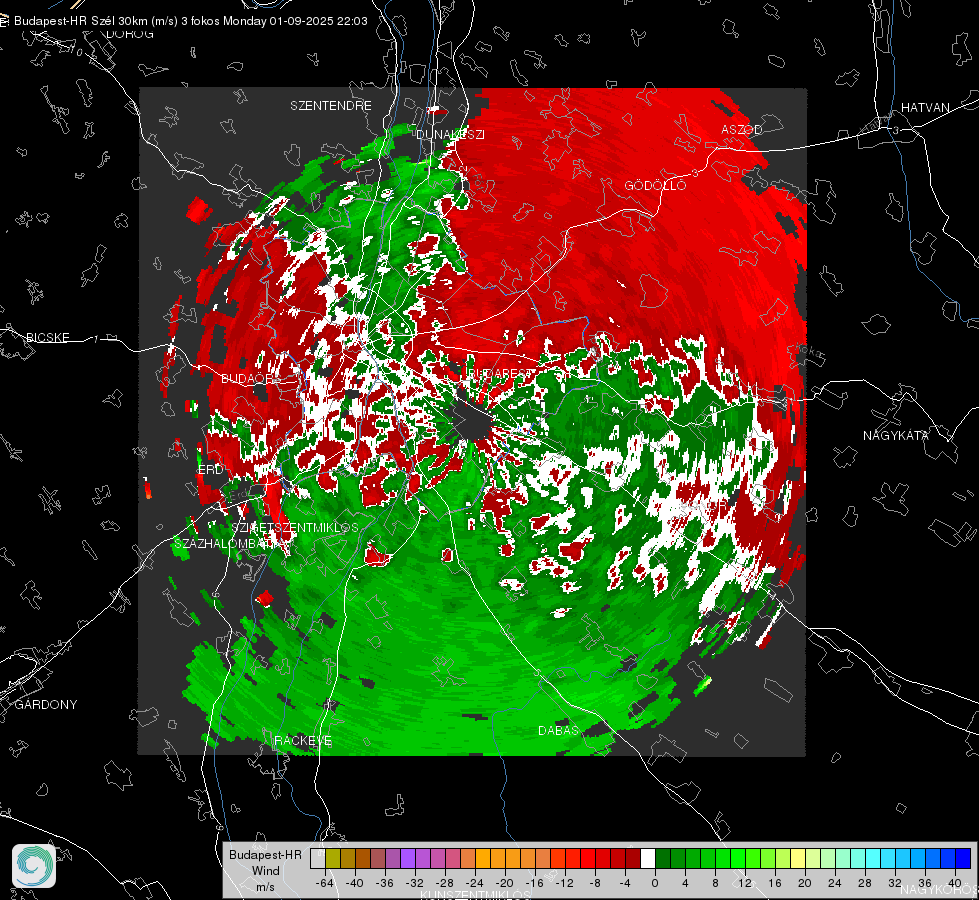979x900 pixels.
Task: Click the GARDONY town label
Action: point(46,705)
